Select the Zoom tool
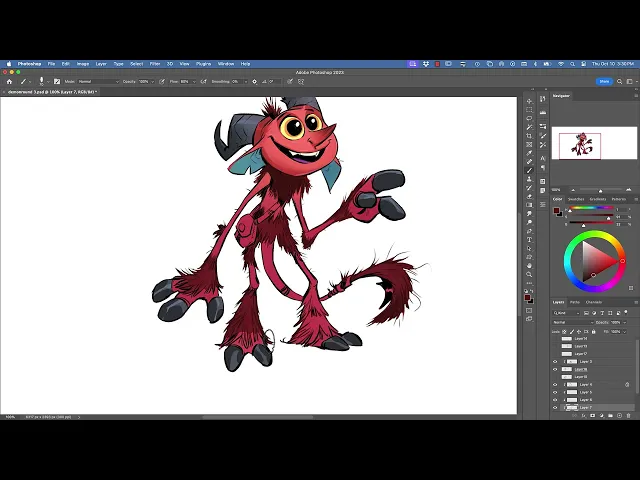Screen dimensions: 640x480 529,274
